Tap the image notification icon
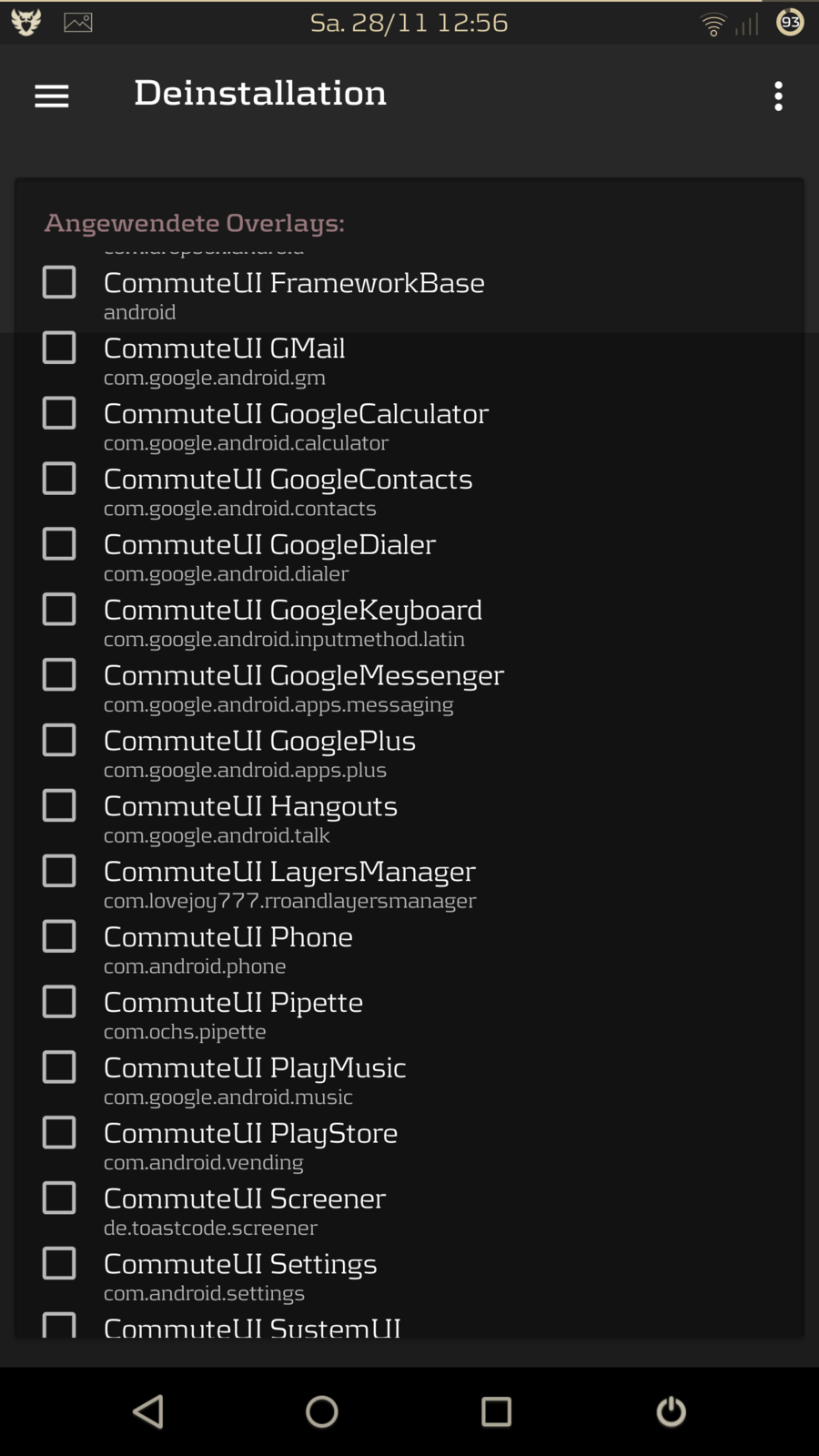 pos(78,23)
